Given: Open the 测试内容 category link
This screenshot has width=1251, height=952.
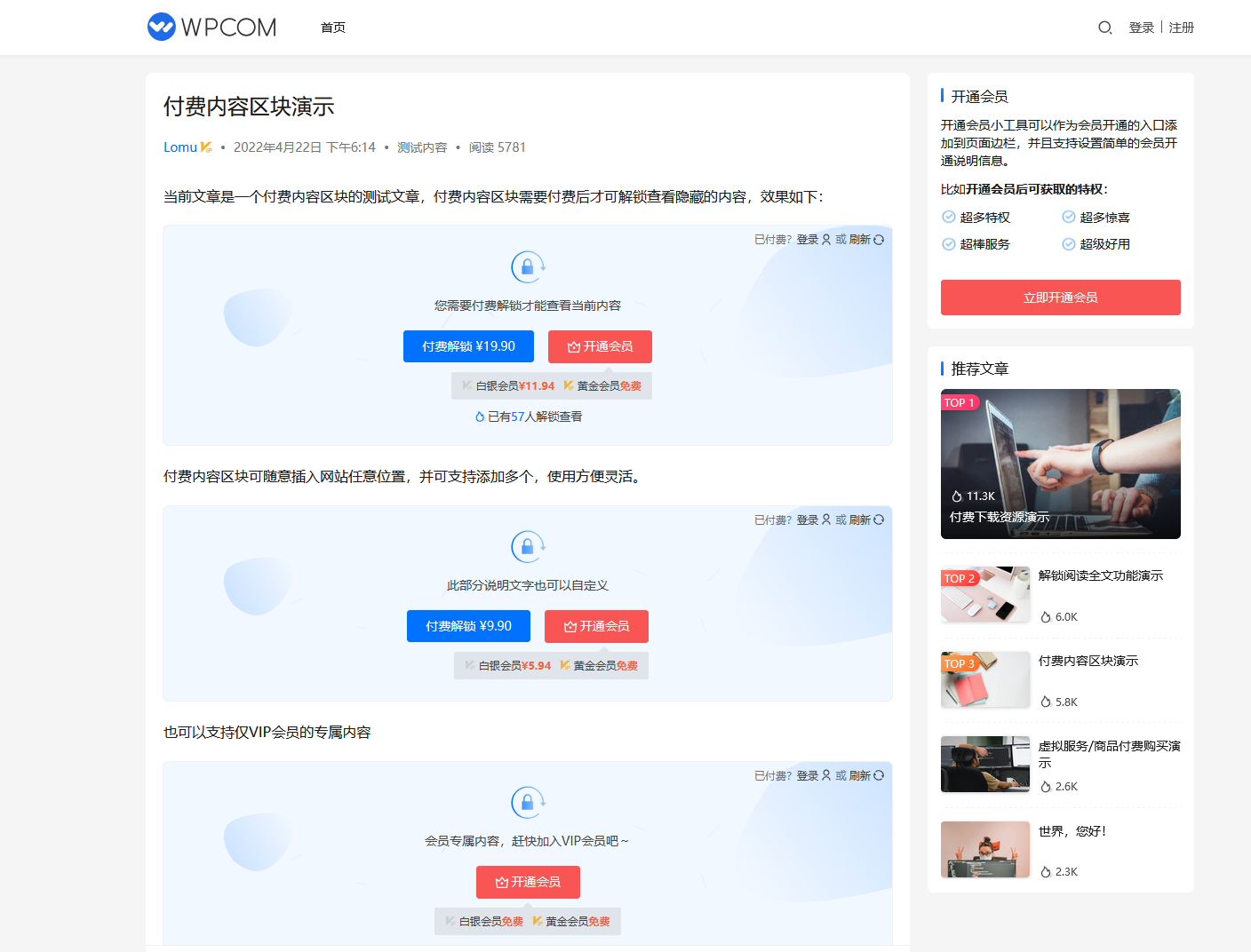Looking at the screenshot, I should coord(422,147).
